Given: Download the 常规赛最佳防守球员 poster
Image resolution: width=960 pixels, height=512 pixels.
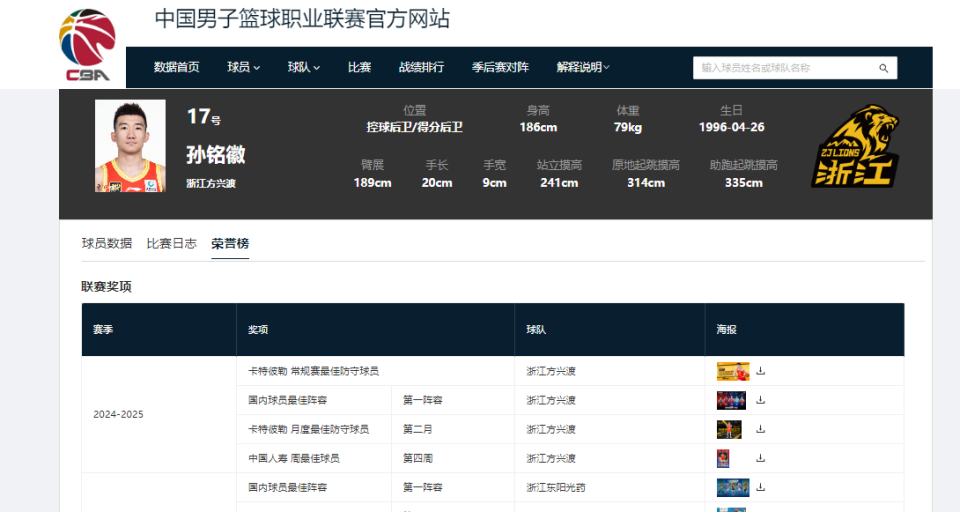Looking at the screenshot, I should point(760,371).
